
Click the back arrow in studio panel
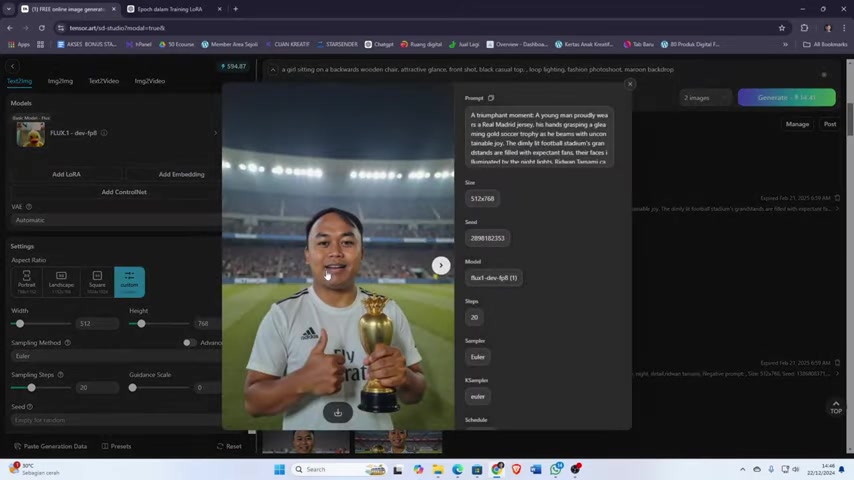click(x=12, y=67)
